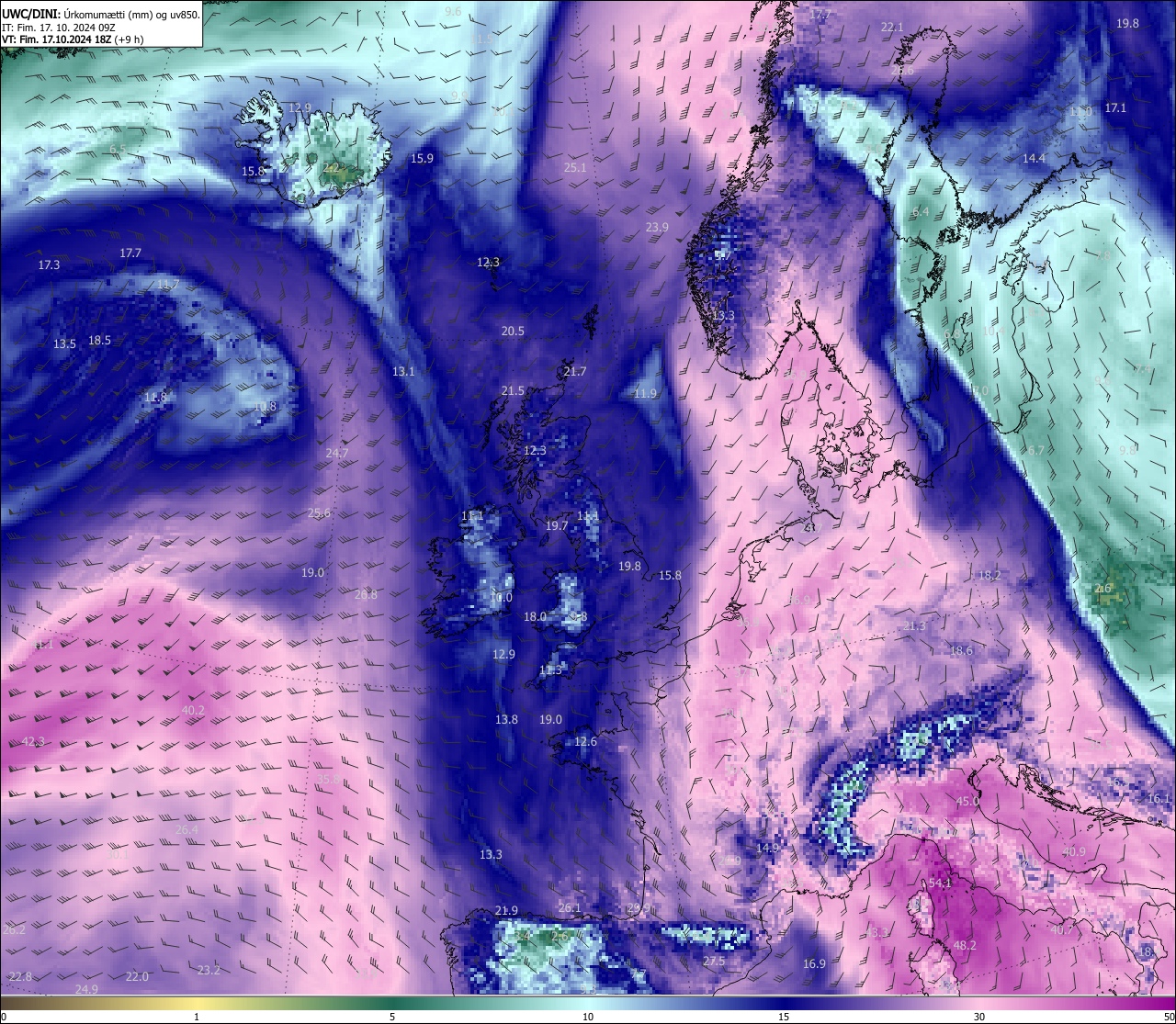This screenshot has height=1024, width=1176.
Task: Click the UWC/DINI map title text
Action: pyautogui.click(x=100, y=14)
